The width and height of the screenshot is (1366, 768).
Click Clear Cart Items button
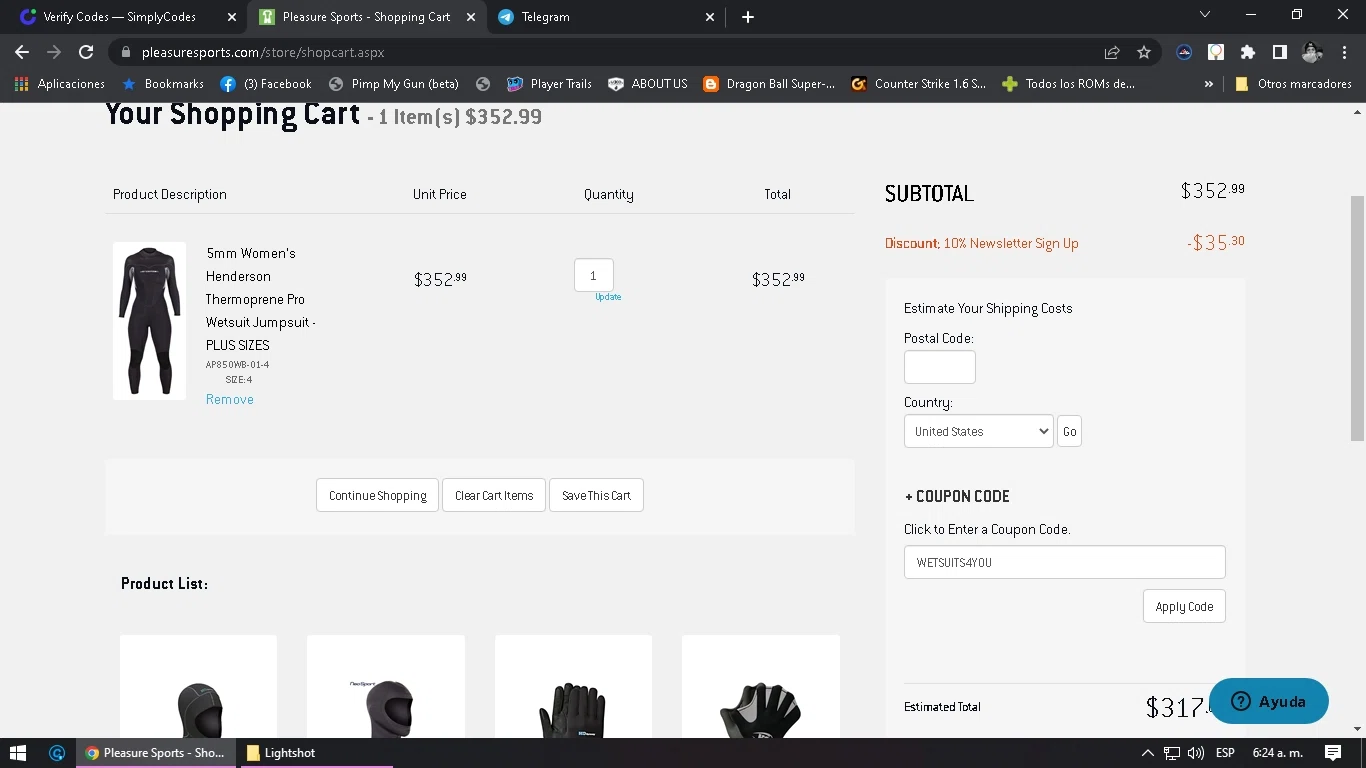pyautogui.click(x=494, y=495)
